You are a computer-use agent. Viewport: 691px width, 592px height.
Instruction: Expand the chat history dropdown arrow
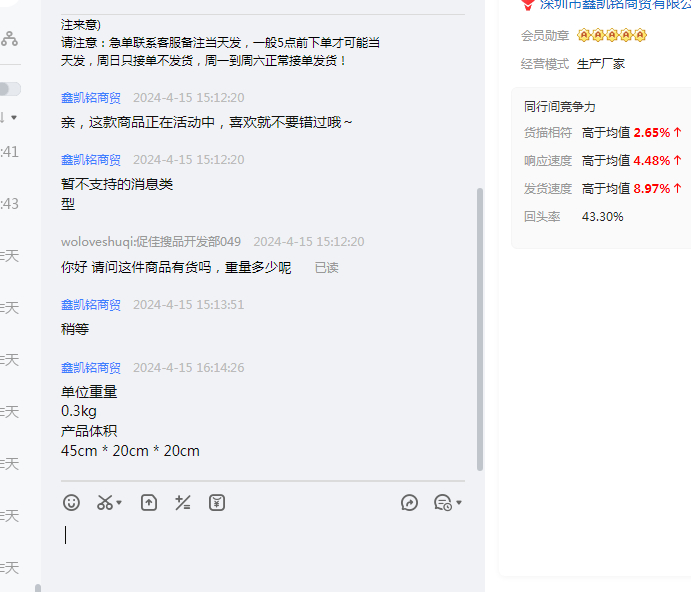(459, 503)
